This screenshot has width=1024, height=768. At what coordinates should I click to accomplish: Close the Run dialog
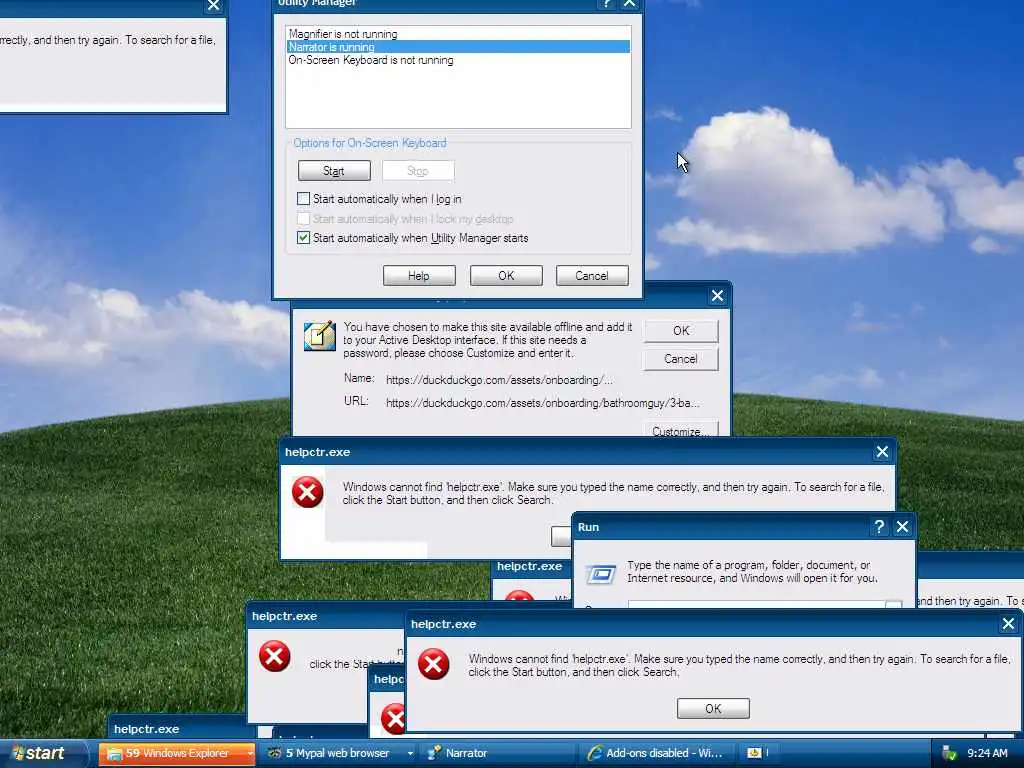[903, 527]
